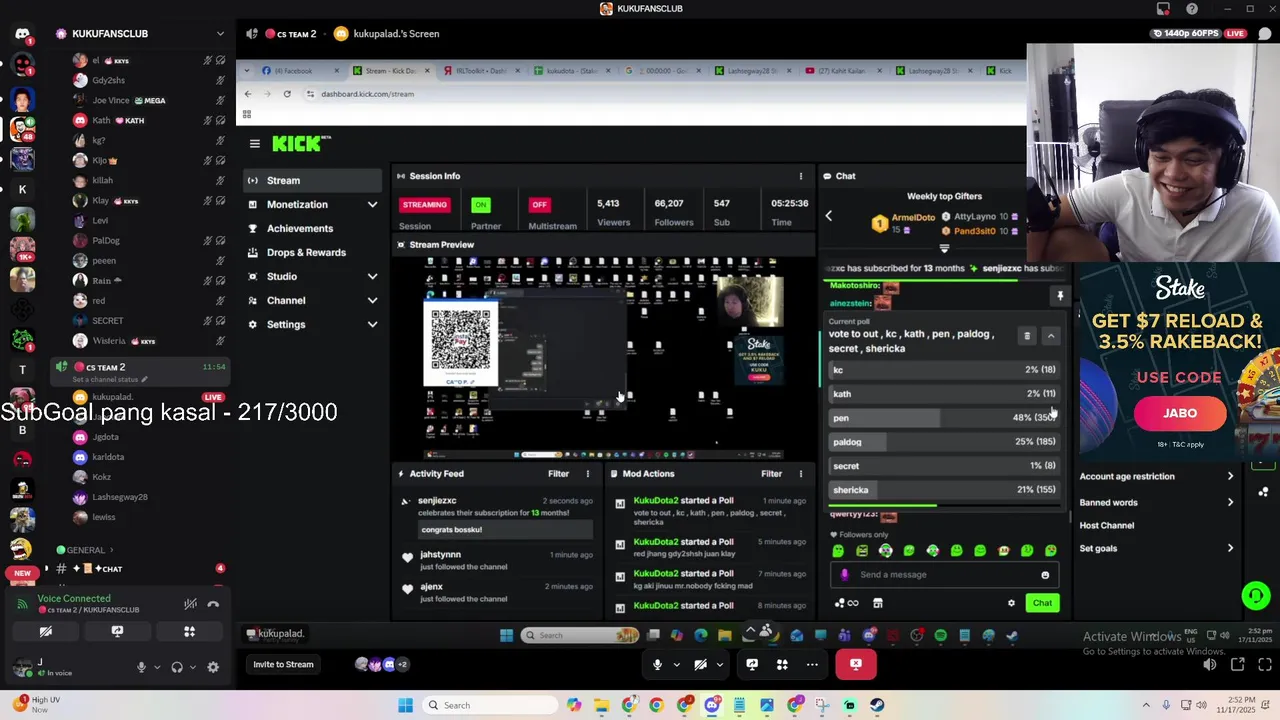Select the pen poll option bar
The width and height of the screenshot is (1280, 720).
tap(943, 418)
